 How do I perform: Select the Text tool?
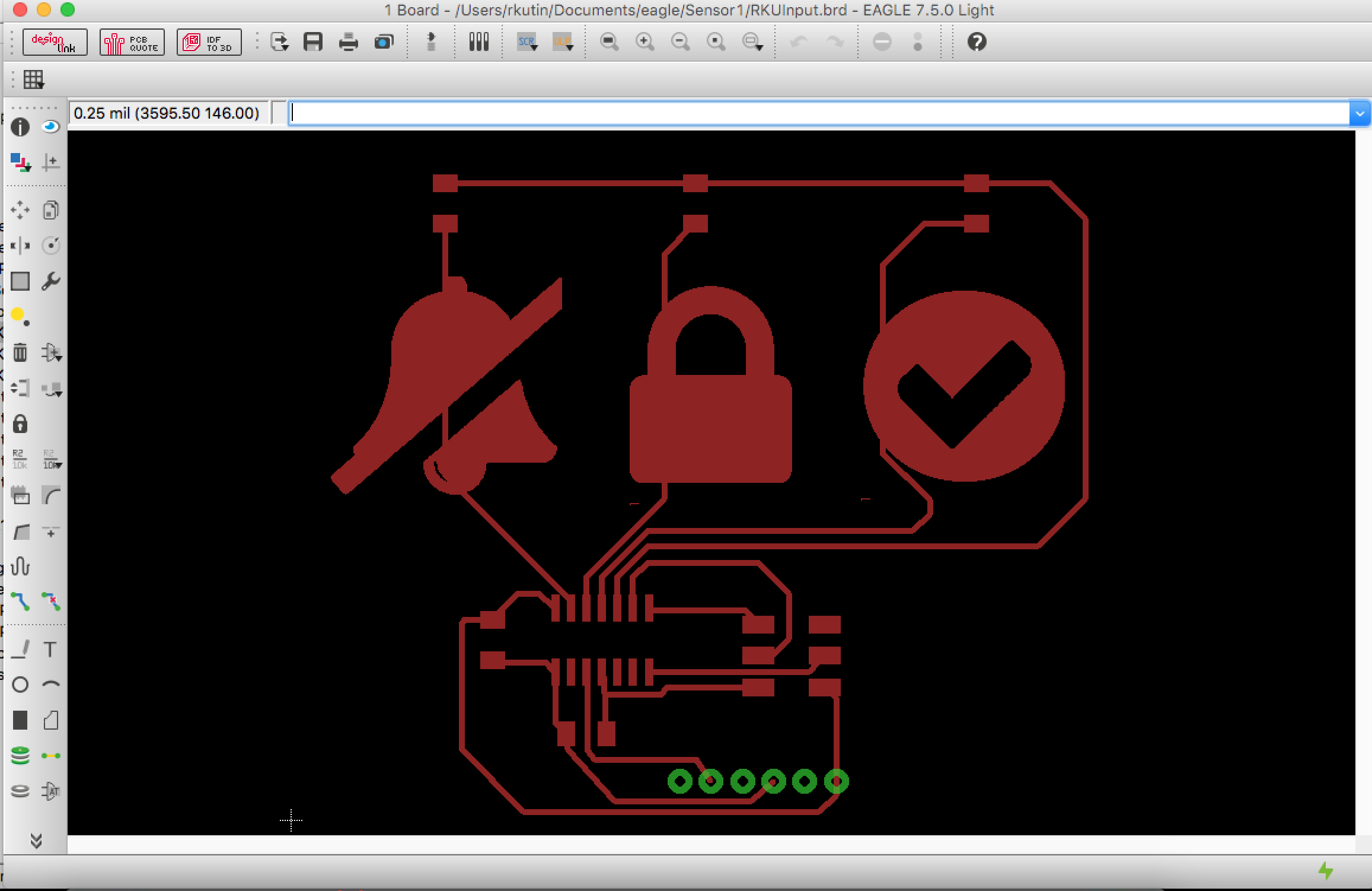pyautogui.click(x=51, y=650)
